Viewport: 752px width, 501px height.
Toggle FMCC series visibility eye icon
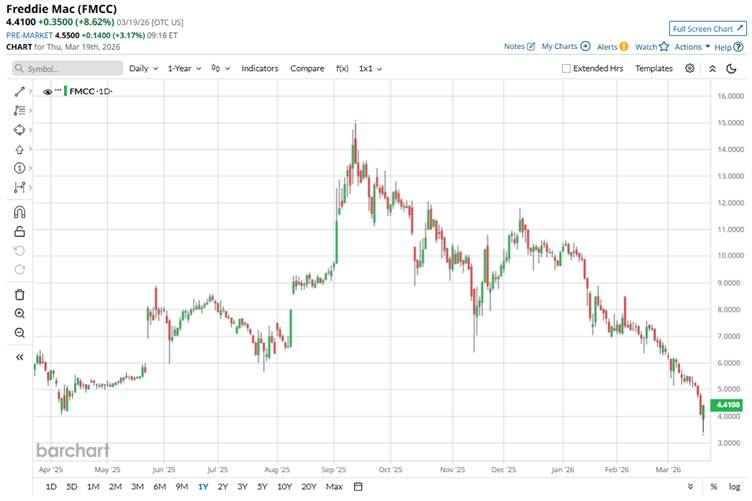(47, 91)
